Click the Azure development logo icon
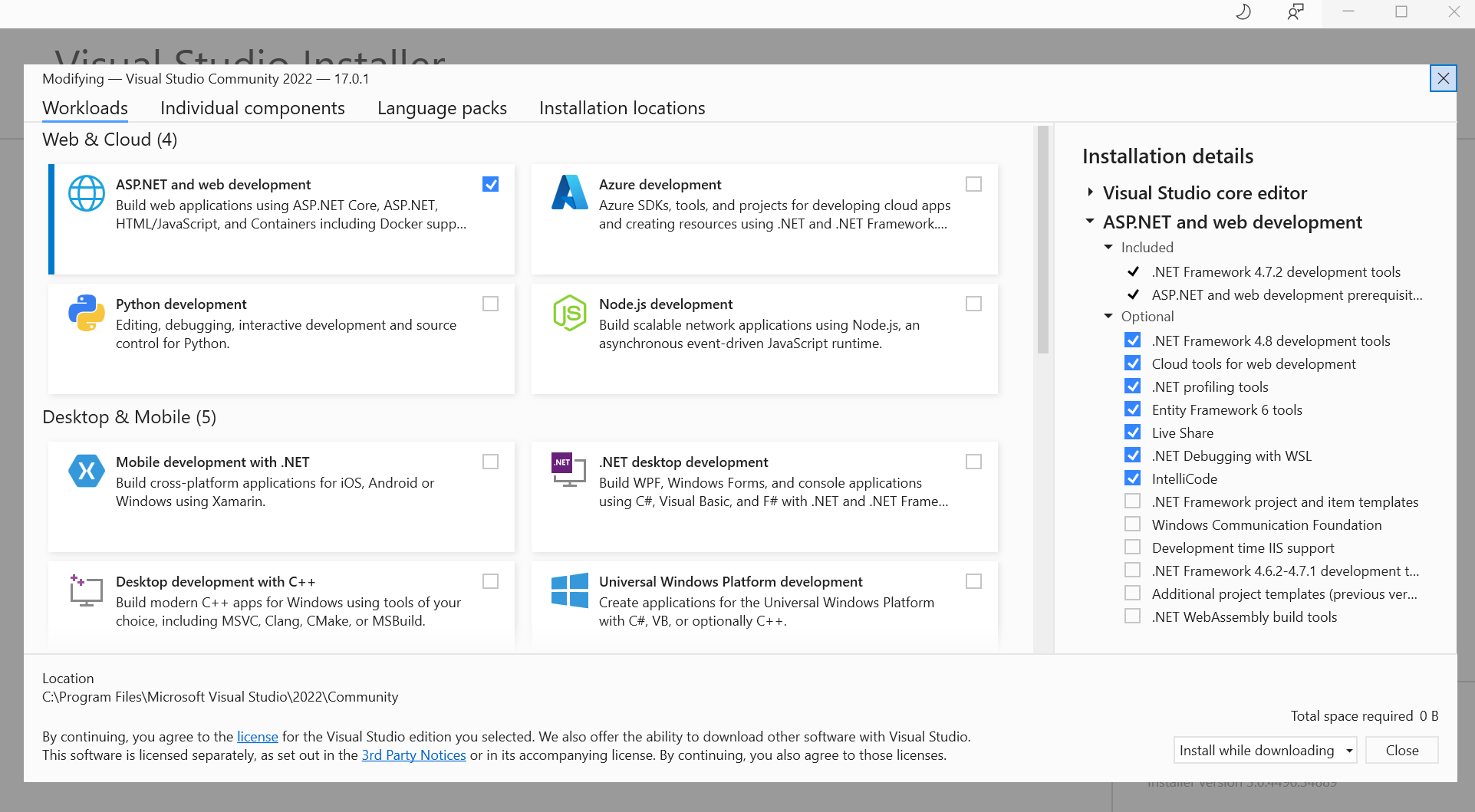This screenshot has width=1475, height=812. click(569, 193)
